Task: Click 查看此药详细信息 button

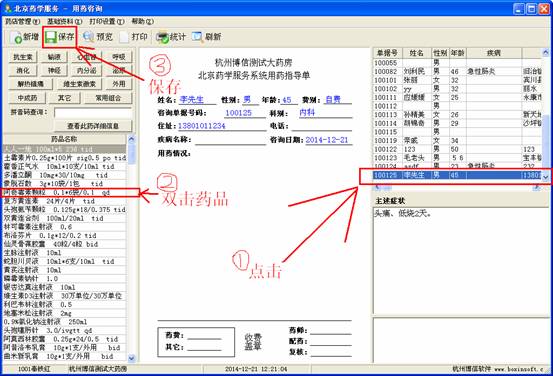Action: coord(93,126)
